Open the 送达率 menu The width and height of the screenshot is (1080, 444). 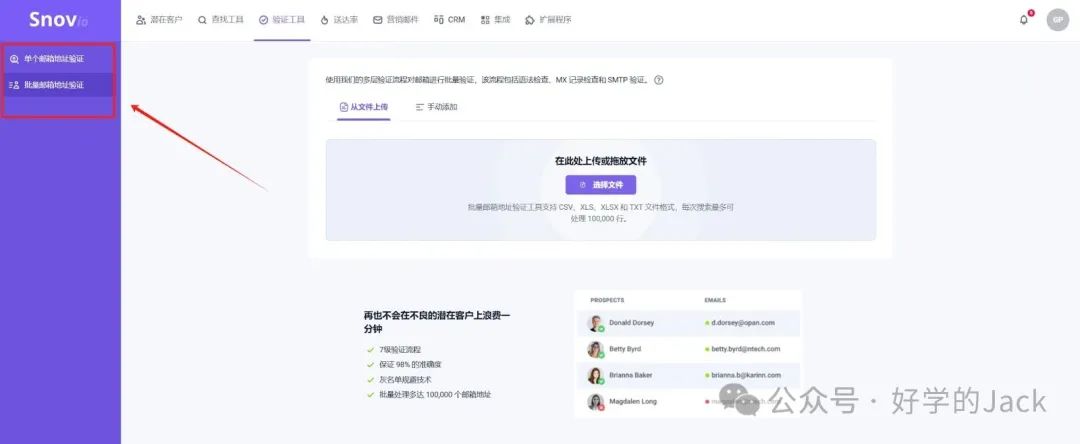[339, 20]
